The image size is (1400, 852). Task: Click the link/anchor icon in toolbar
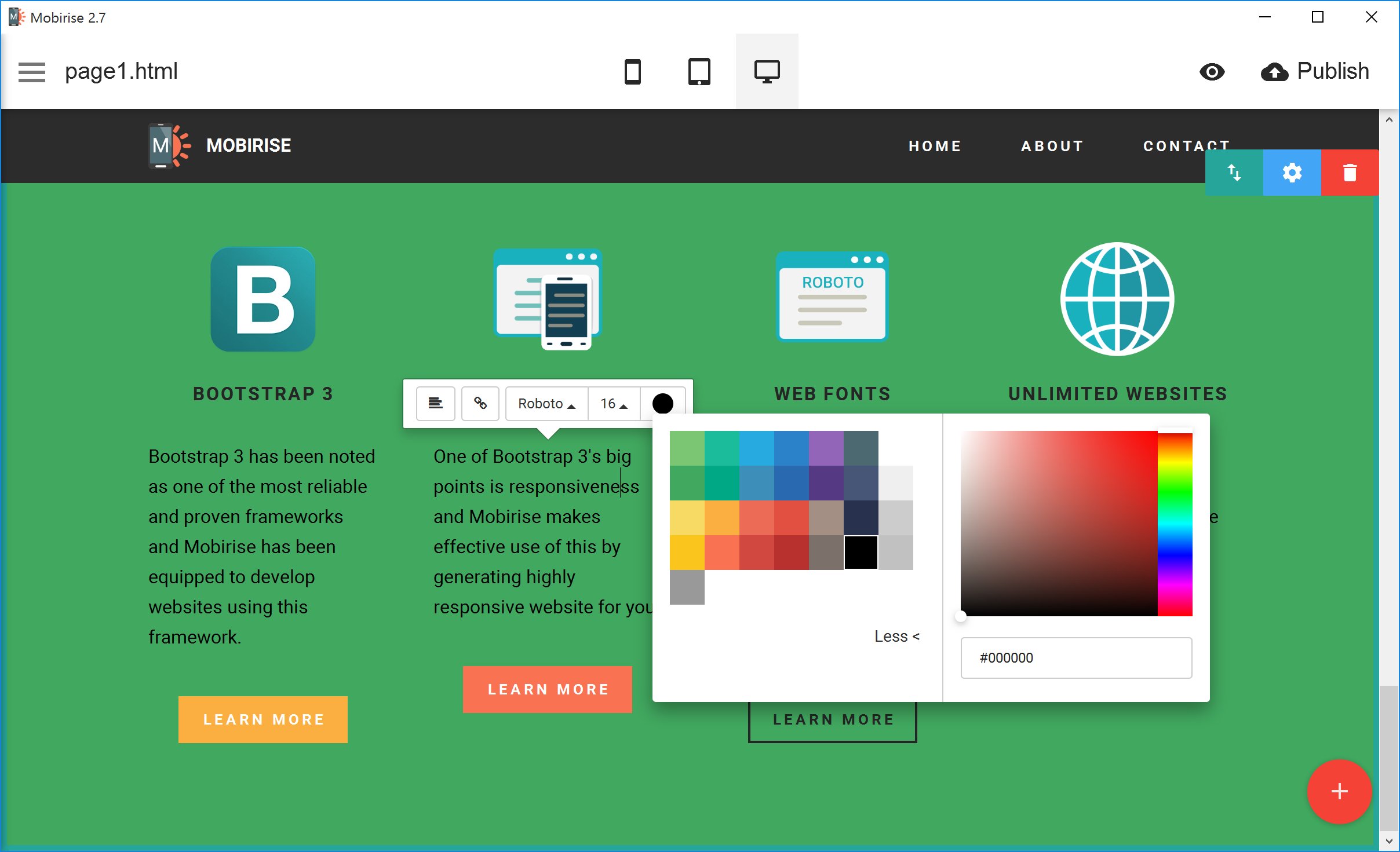click(481, 402)
